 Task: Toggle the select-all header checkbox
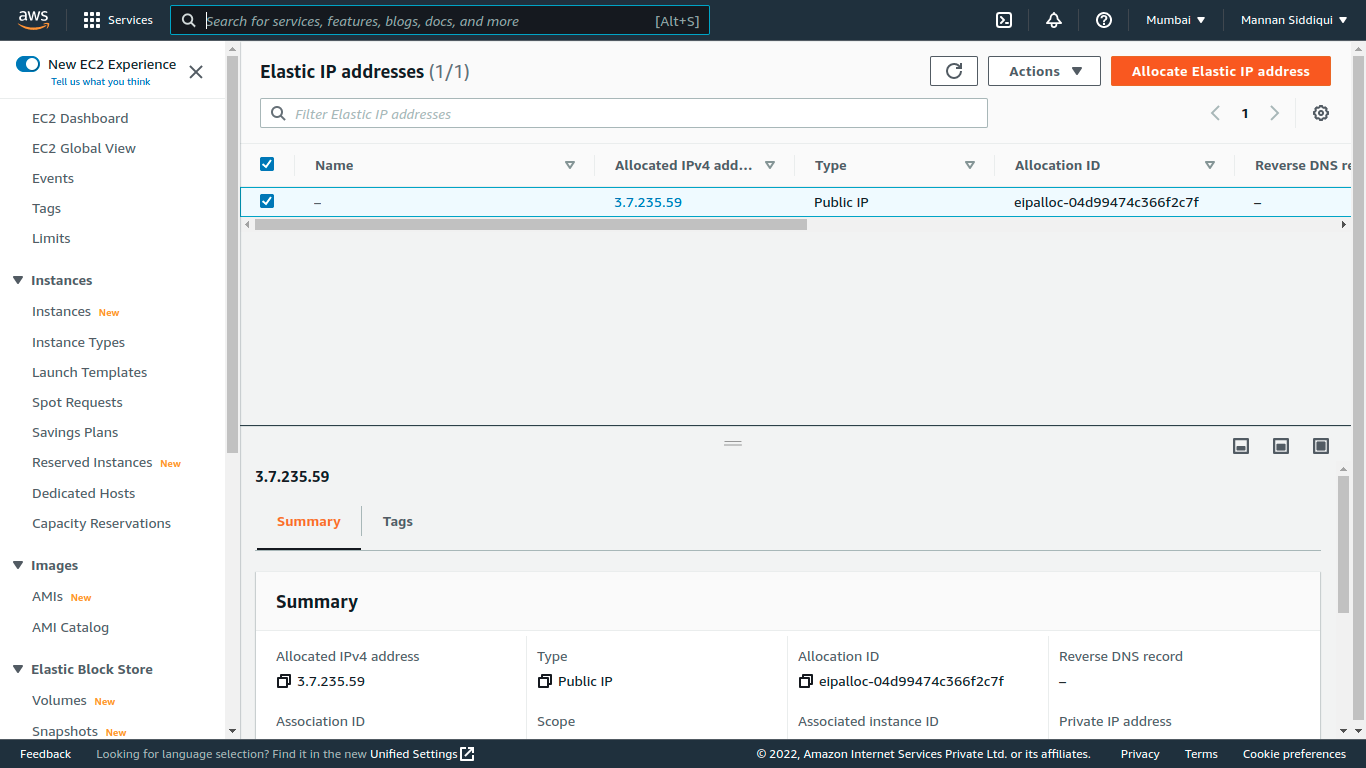pos(267,164)
